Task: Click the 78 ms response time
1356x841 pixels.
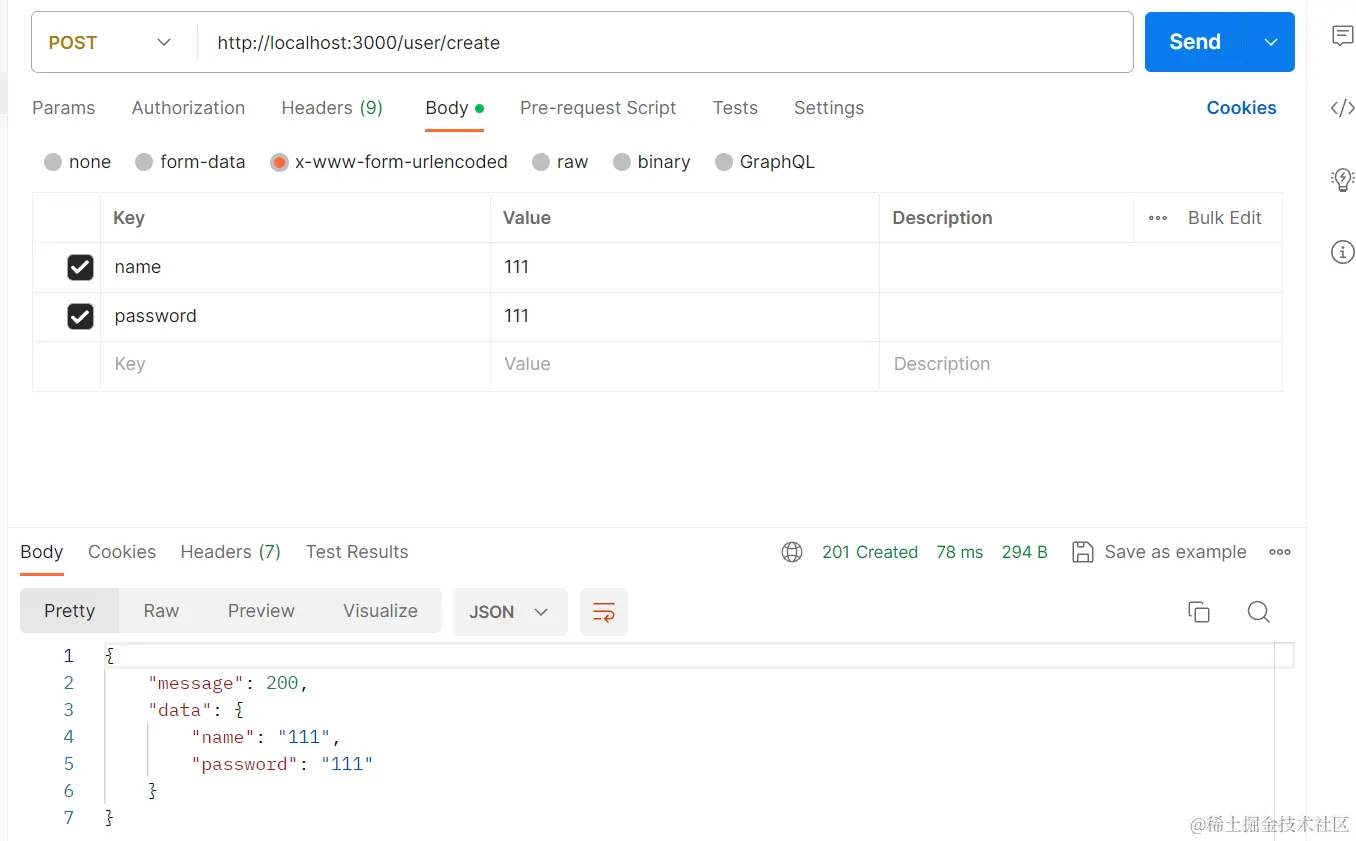Action: pyautogui.click(x=959, y=552)
